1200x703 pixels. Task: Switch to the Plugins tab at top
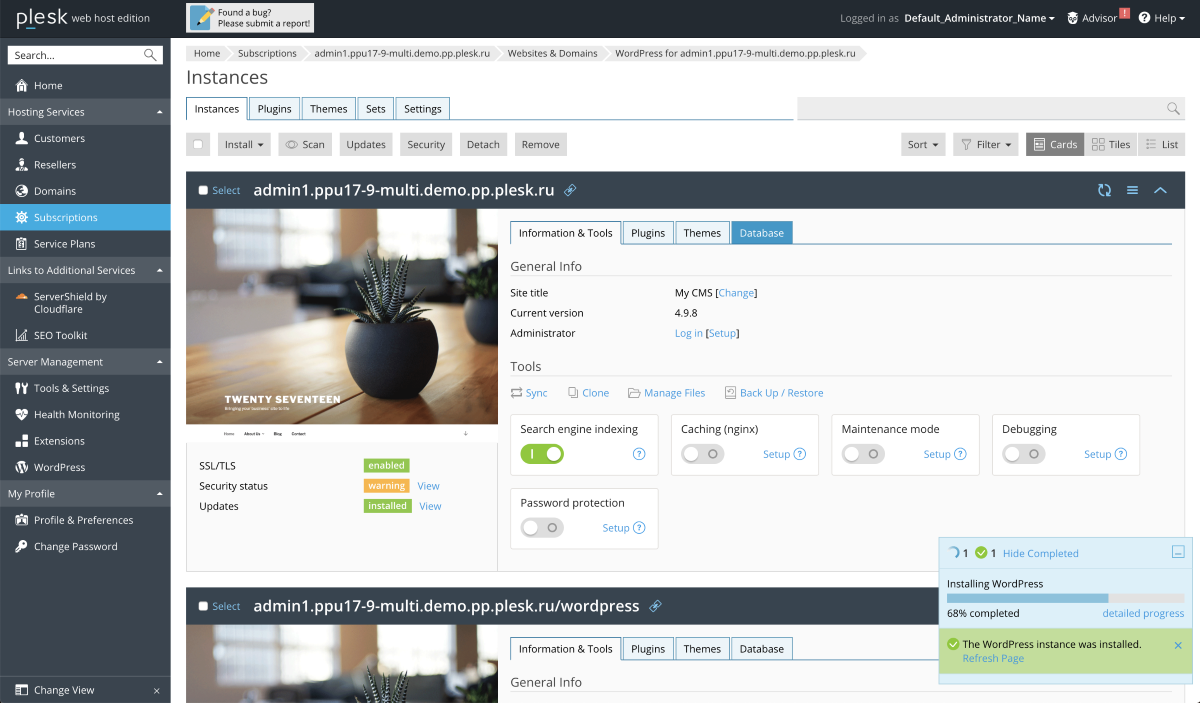(x=274, y=109)
